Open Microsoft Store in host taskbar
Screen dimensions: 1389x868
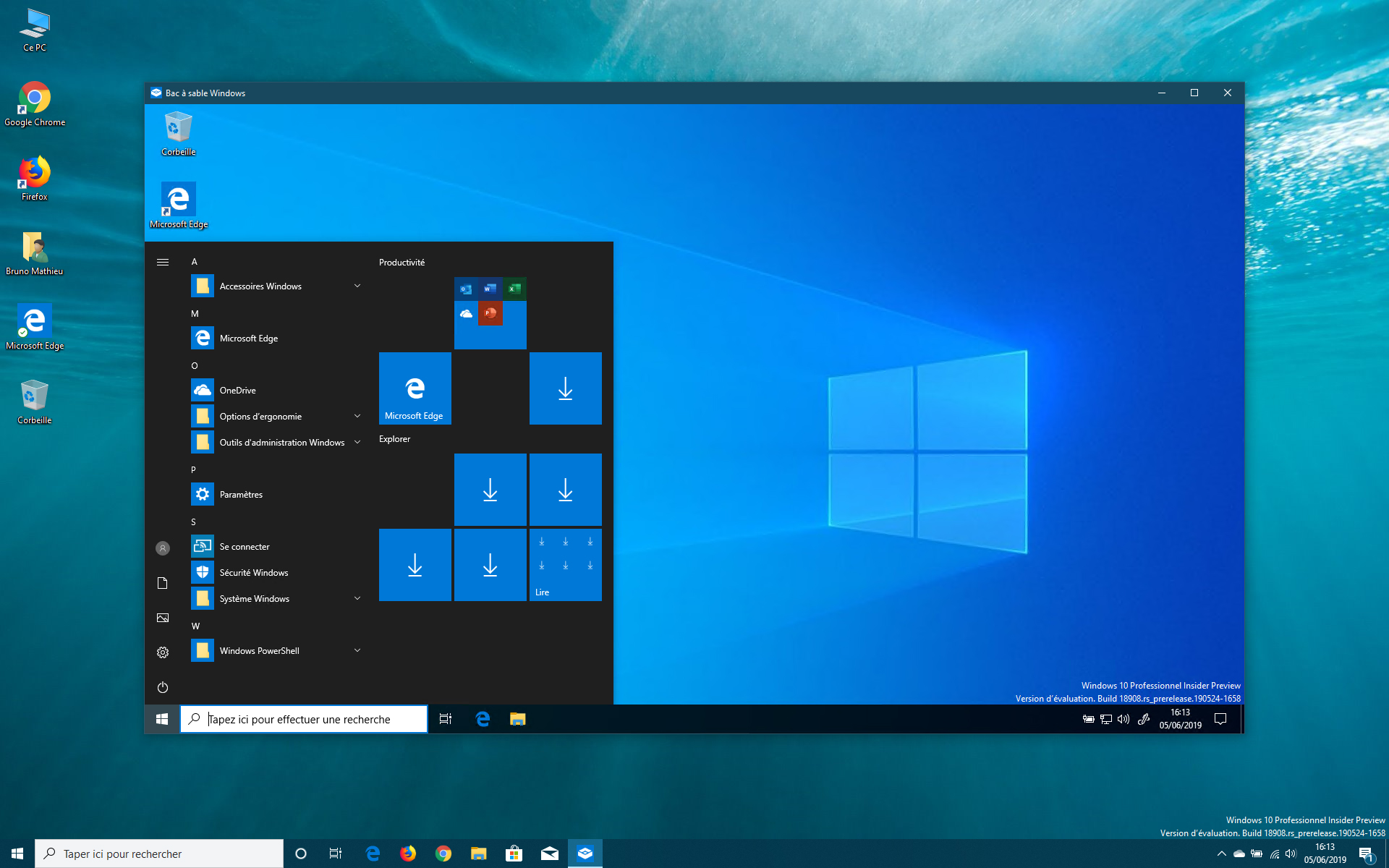[x=514, y=854]
